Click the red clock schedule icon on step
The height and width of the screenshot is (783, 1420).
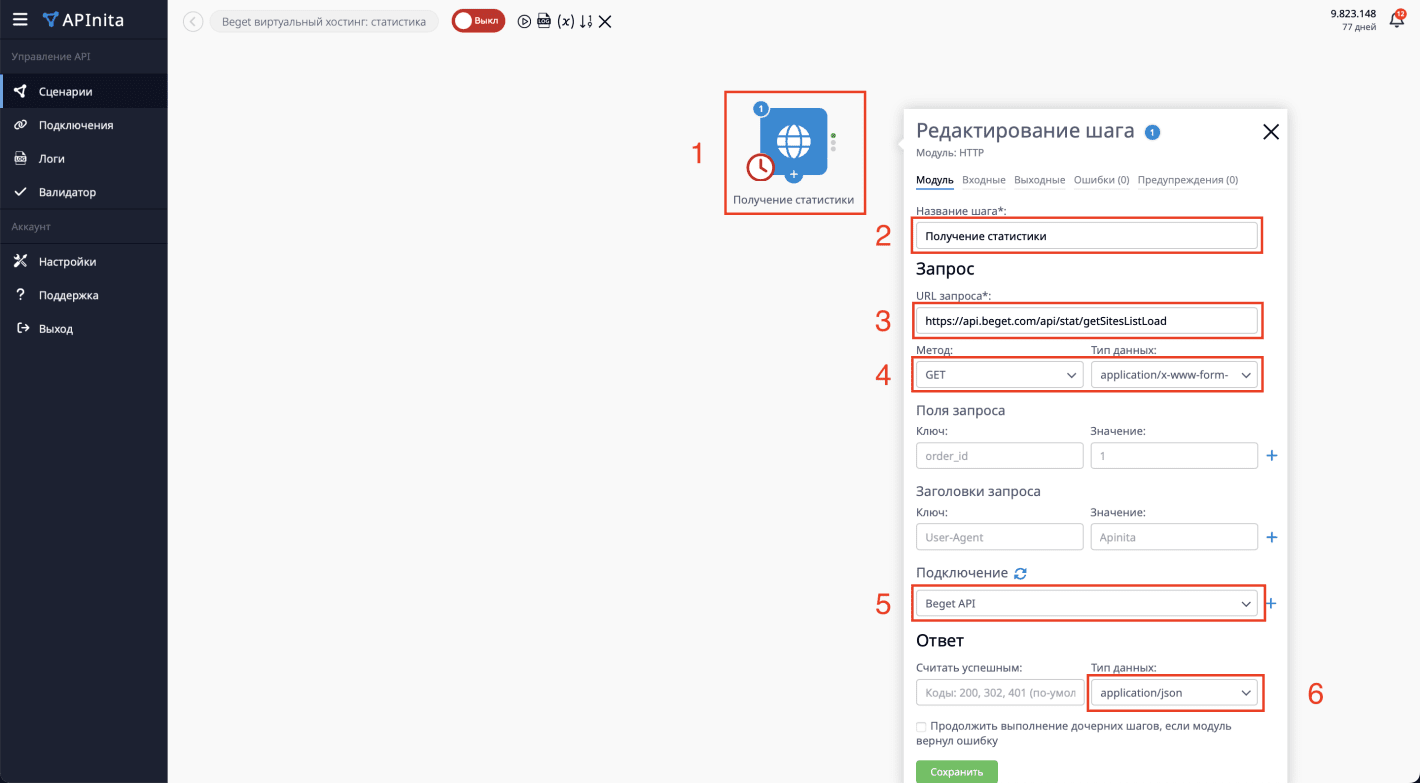tap(761, 166)
